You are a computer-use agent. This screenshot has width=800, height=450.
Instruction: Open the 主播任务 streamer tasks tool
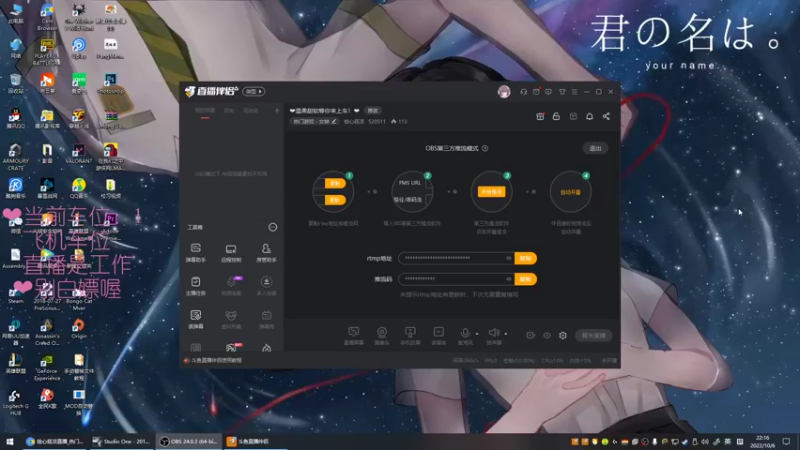click(195, 286)
